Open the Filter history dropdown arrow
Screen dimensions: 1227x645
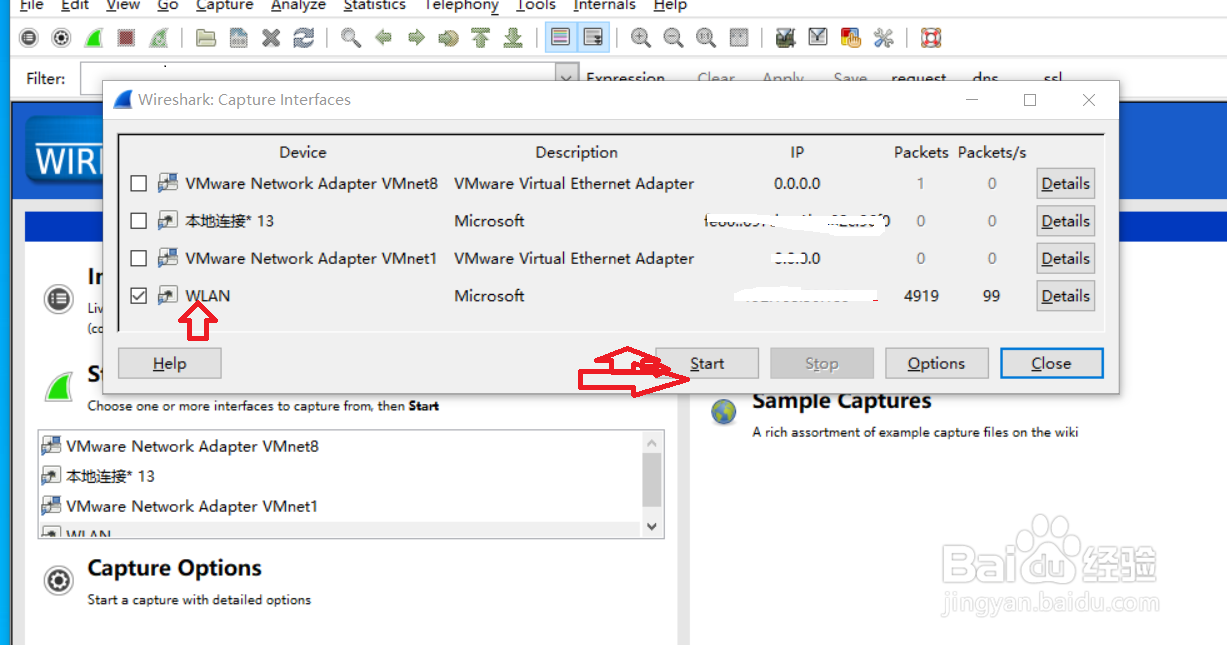coord(568,78)
